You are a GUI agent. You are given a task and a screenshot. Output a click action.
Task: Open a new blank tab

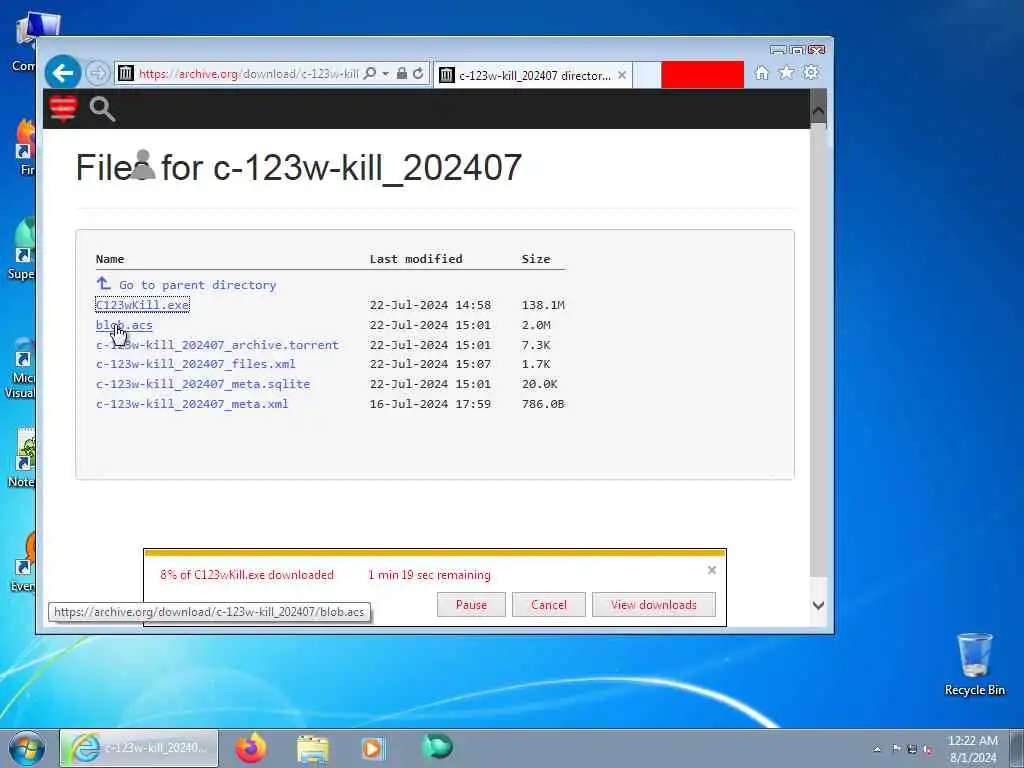(x=647, y=75)
